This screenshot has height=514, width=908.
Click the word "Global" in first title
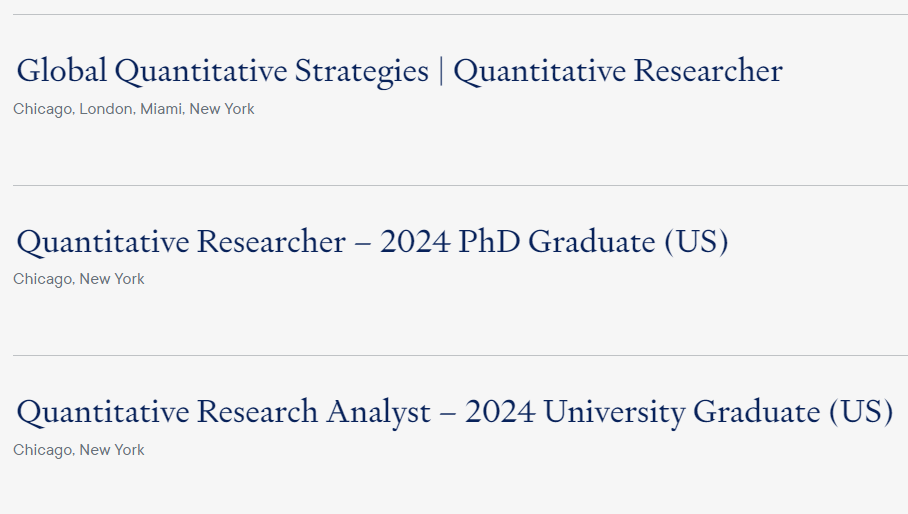click(x=61, y=70)
